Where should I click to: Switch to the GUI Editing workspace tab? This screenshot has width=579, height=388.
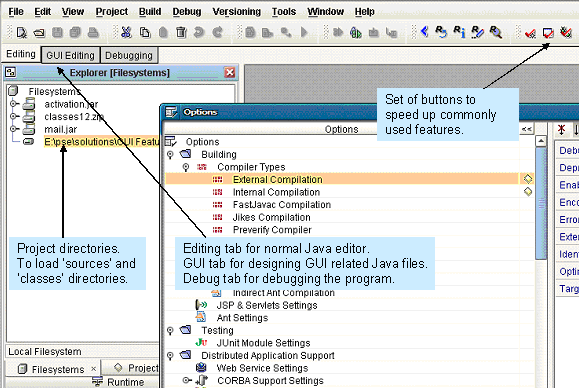click(70, 55)
